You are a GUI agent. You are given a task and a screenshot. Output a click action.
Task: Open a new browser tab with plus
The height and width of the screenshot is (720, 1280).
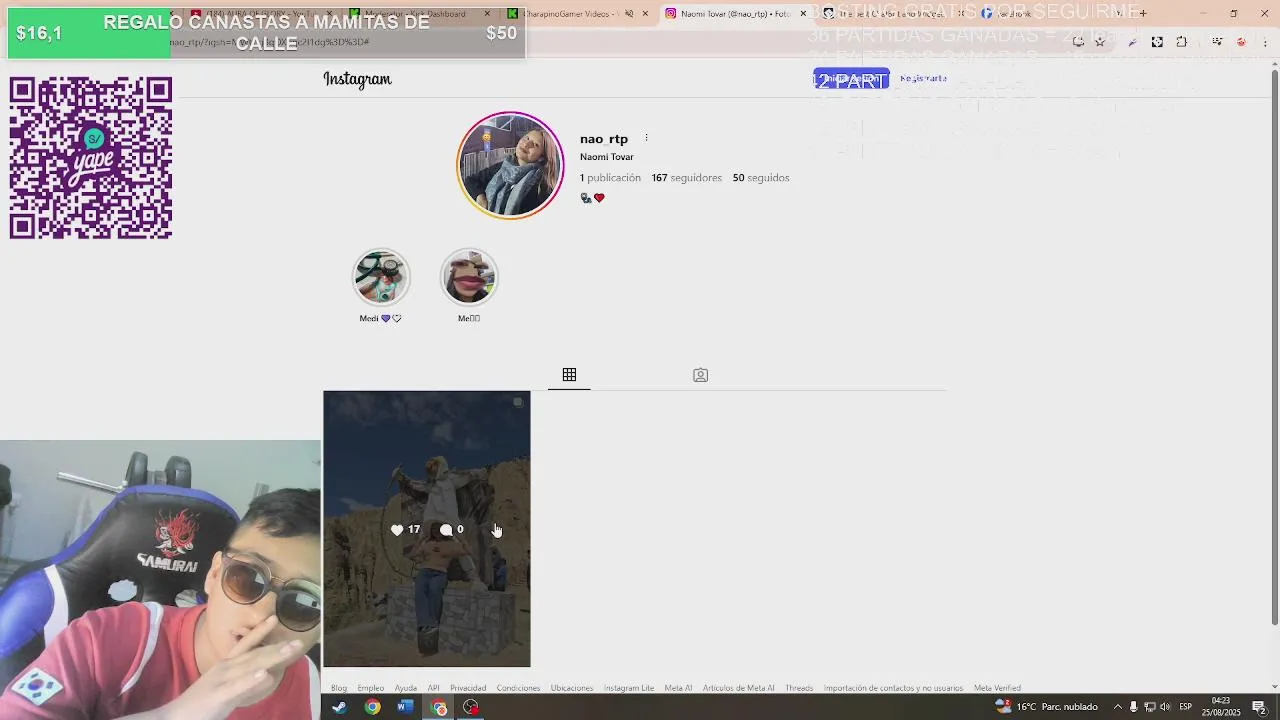point(1142,14)
